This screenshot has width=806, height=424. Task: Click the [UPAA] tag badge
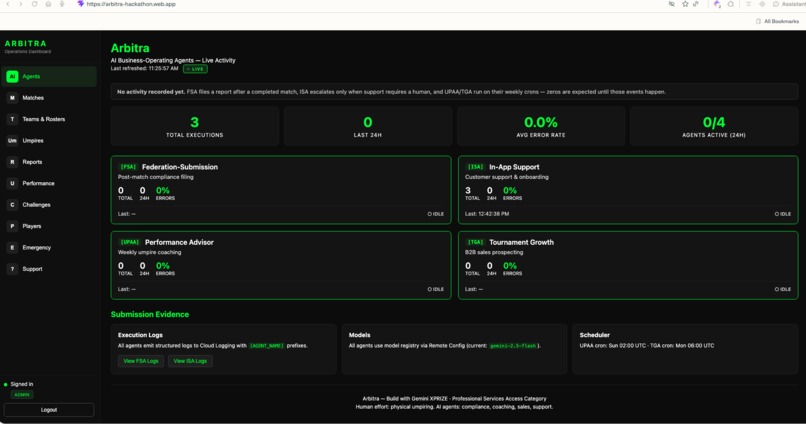130,243
